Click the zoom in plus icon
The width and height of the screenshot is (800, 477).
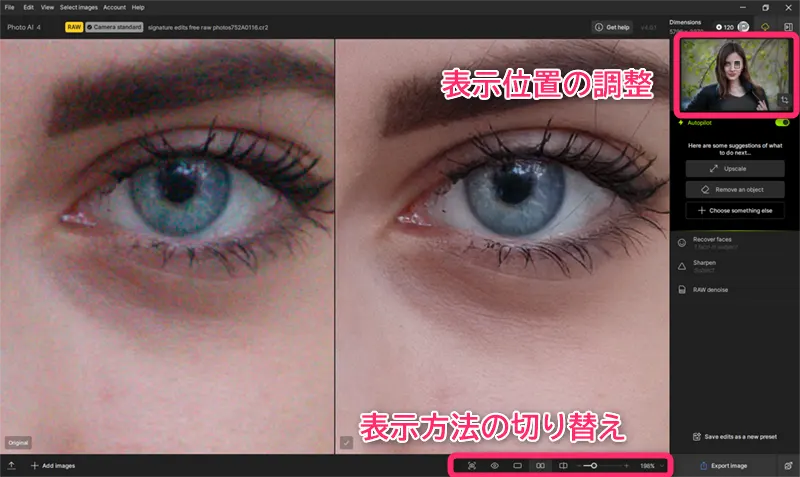tap(627, 466)
